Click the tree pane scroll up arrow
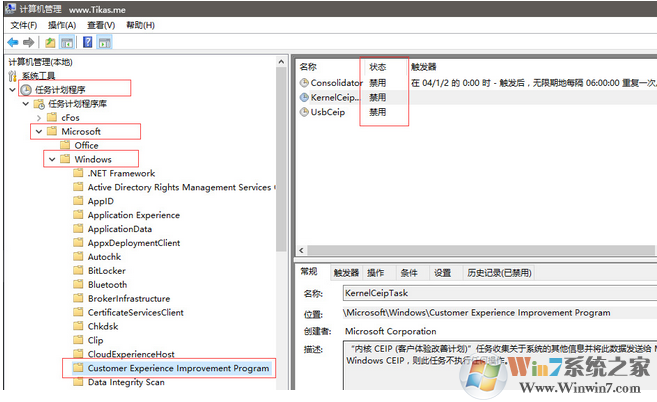The image size is (657, 402). pyautogui.click(x=281, y=62)
